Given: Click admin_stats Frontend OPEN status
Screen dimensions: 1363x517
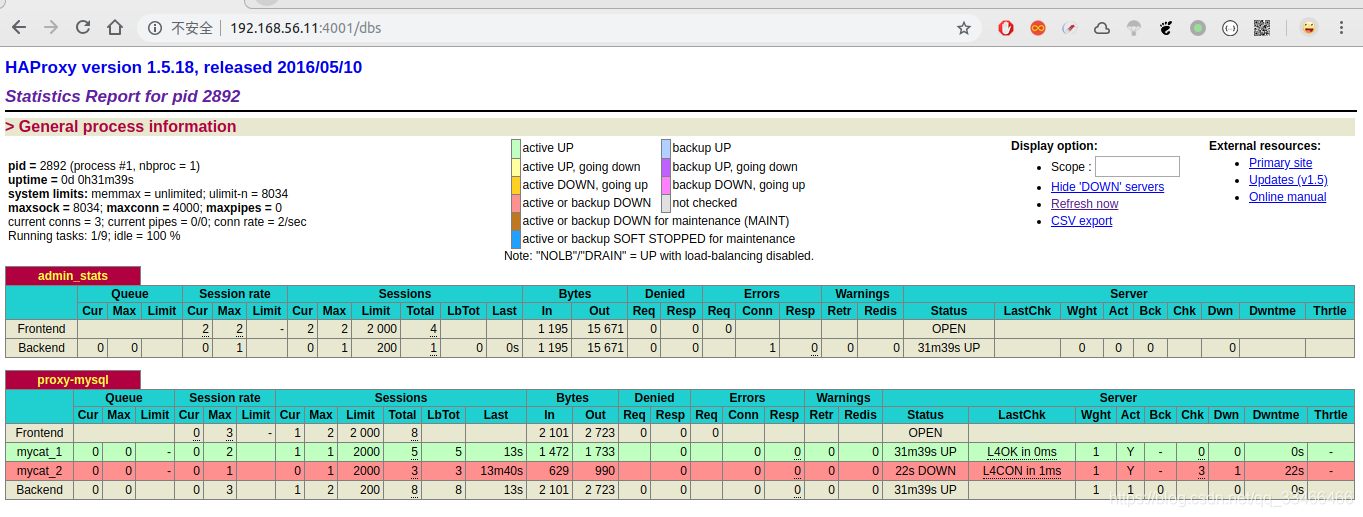Looking at the screenshot, I should coord(949,329).
